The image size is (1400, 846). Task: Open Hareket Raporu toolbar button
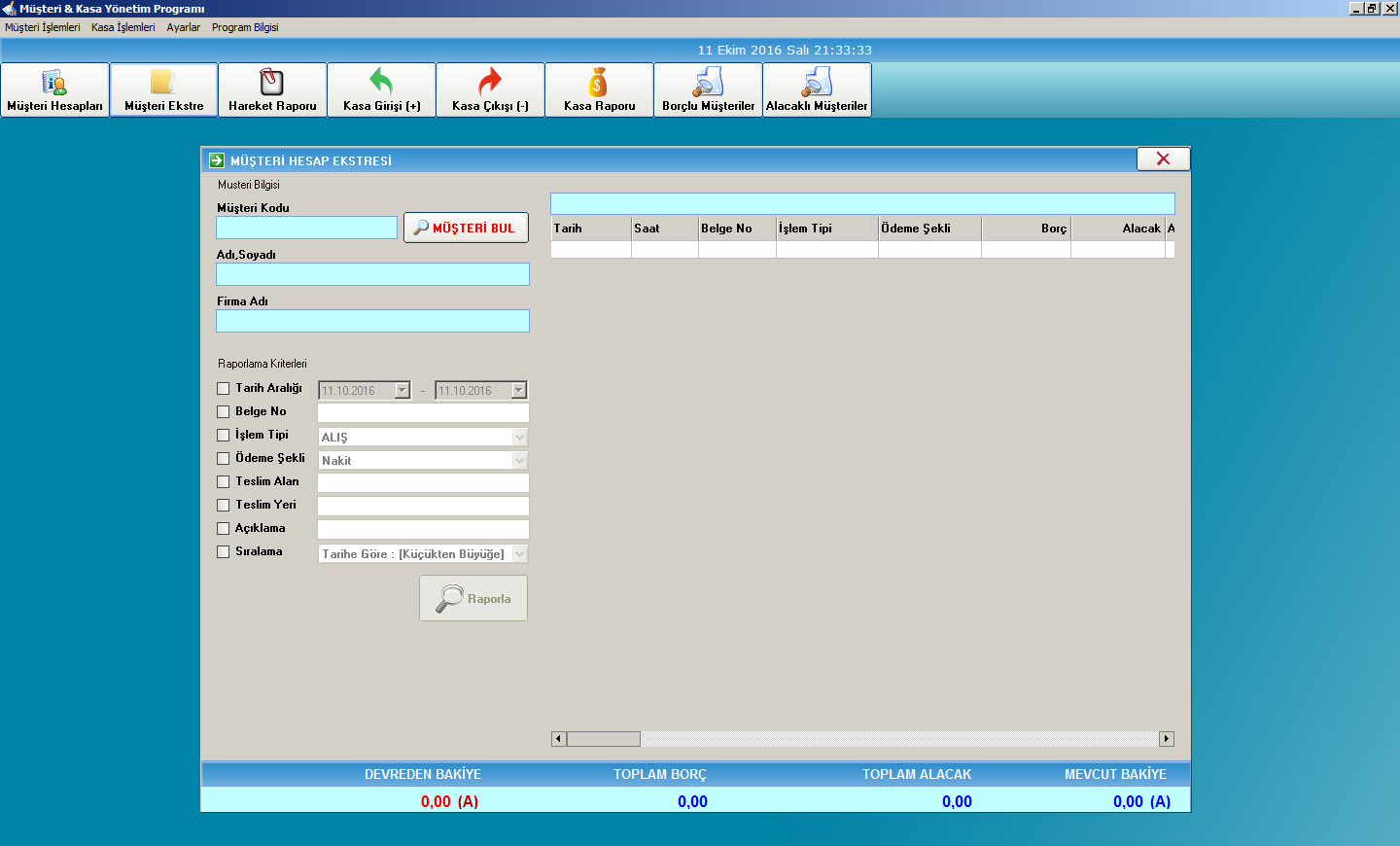pos(272,89)
